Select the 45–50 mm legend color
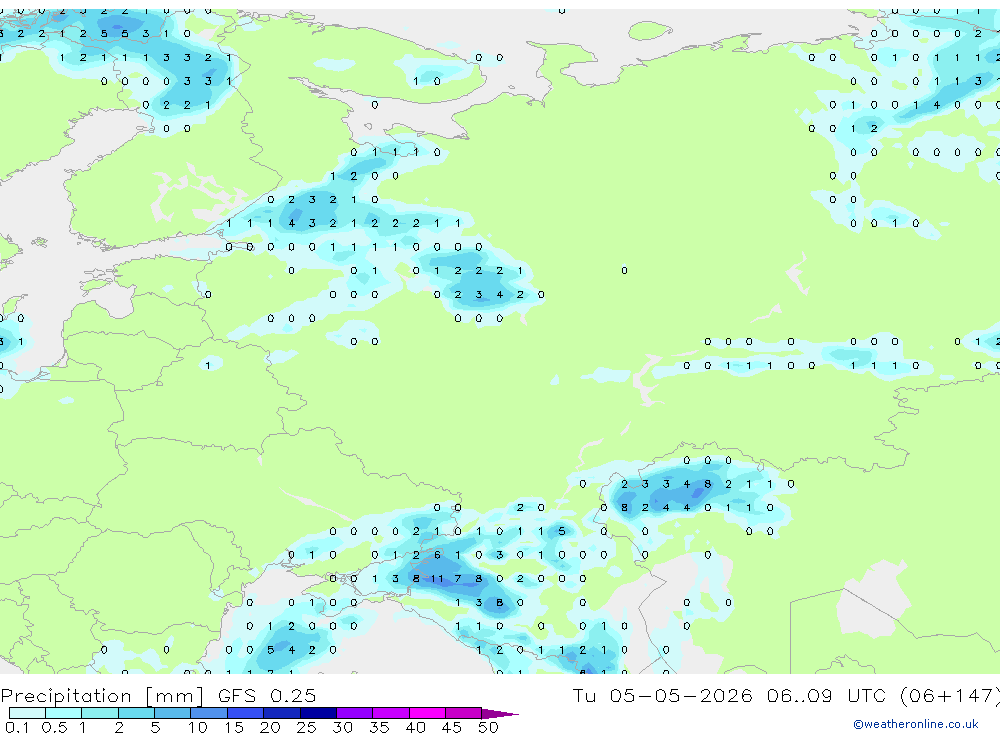The width and height of the screenshot is (1000, 733). [463, 713]
